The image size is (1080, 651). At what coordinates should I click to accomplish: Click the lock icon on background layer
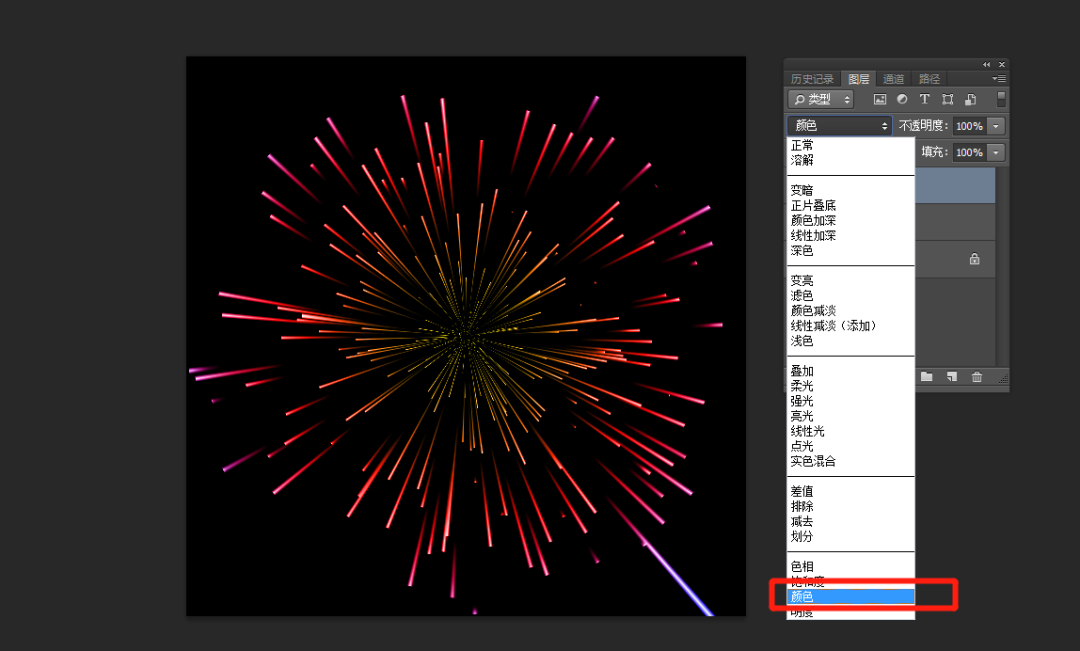(x=975, y=259)
